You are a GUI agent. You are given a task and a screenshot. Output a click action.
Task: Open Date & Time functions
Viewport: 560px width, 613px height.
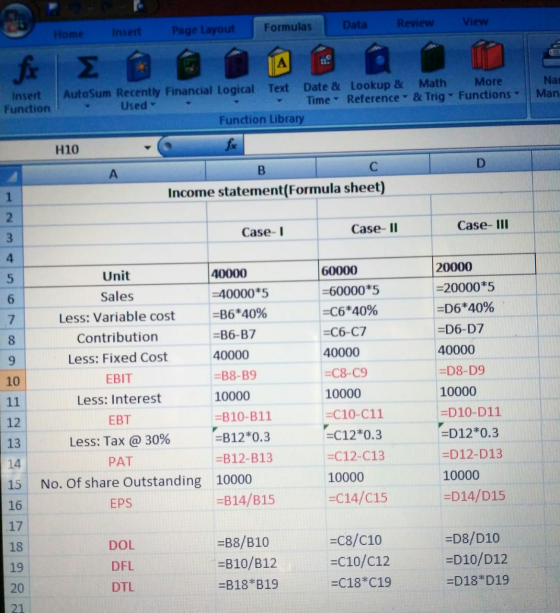322,75
